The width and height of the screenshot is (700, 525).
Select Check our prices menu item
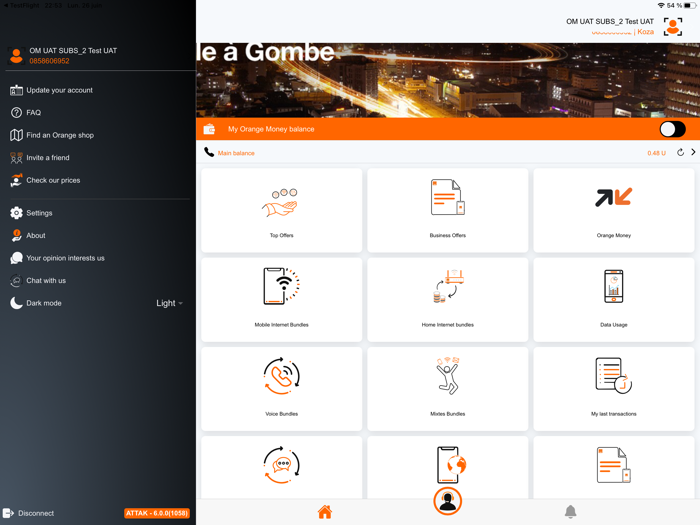tap(53, 180)
